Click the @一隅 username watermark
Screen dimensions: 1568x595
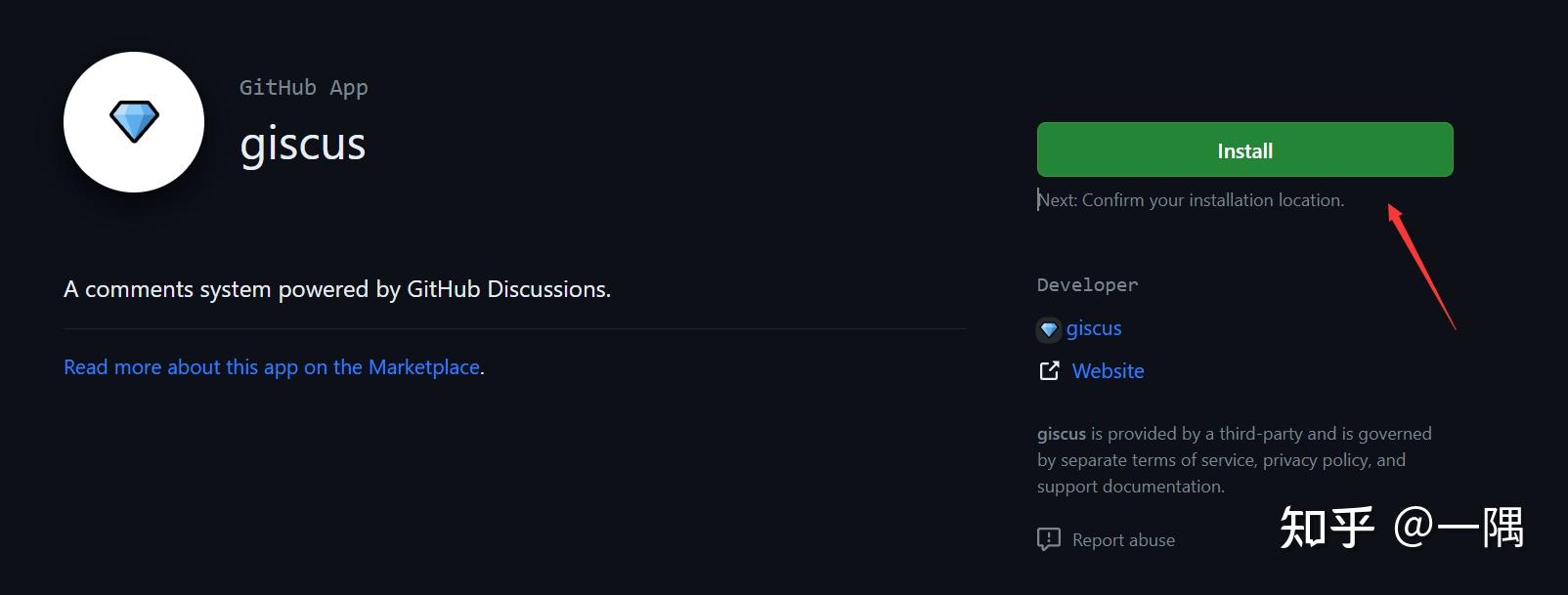pyautogui.click(x=1459, y=528)
